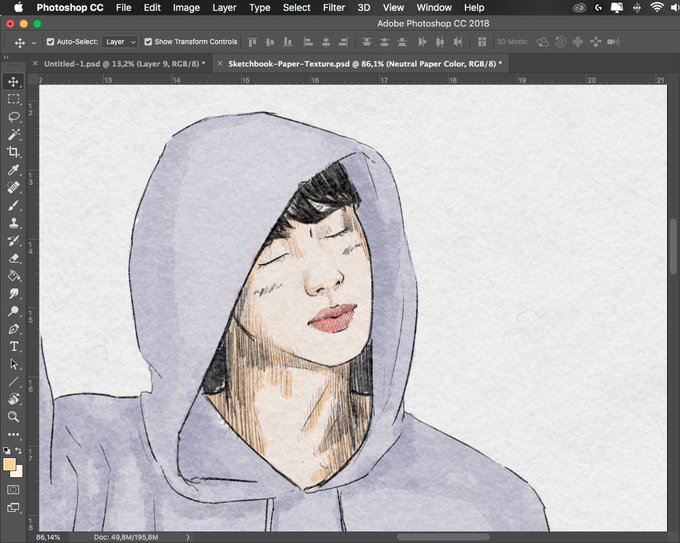
Task: Click the Wi-Fi status icon
Action: (657, 7)
